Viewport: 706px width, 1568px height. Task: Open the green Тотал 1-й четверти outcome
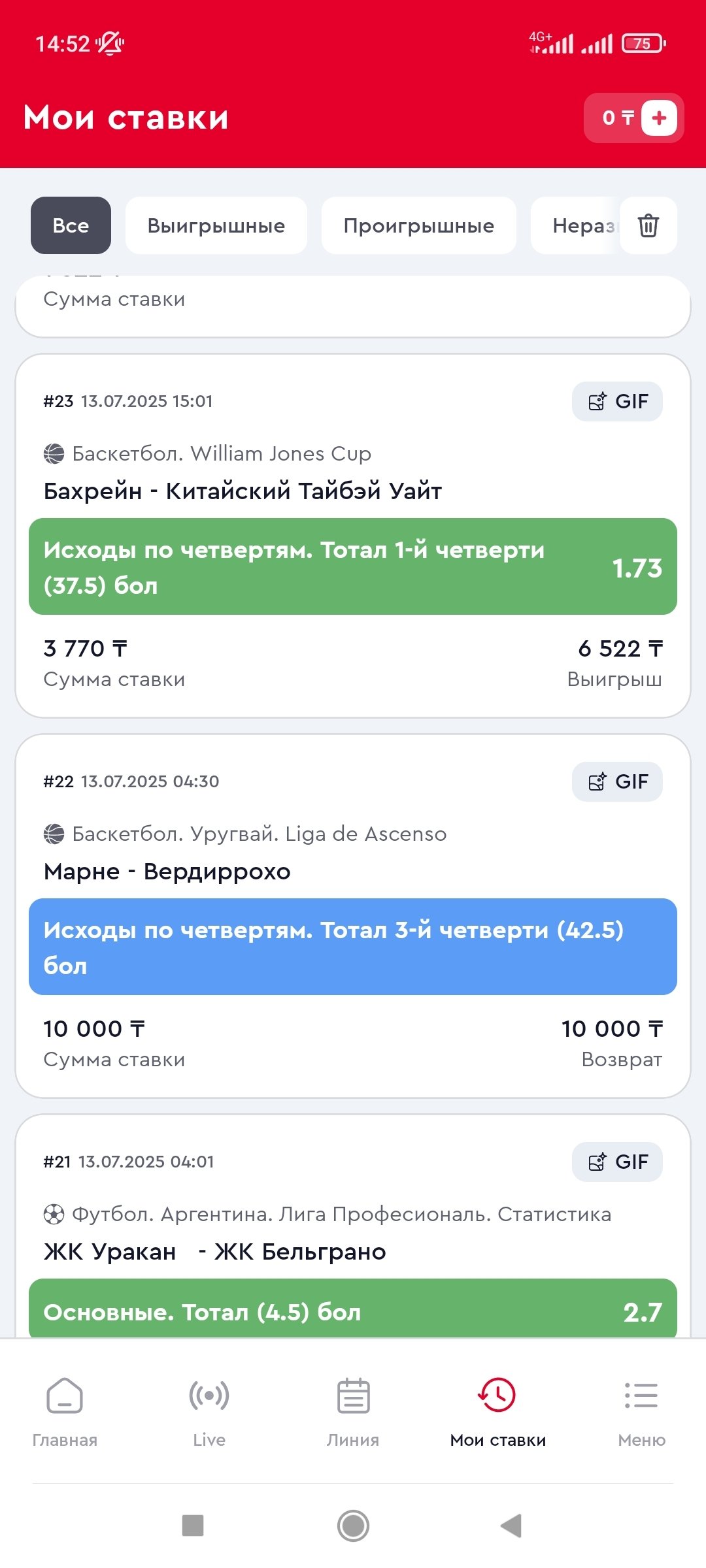coord(353,566)
